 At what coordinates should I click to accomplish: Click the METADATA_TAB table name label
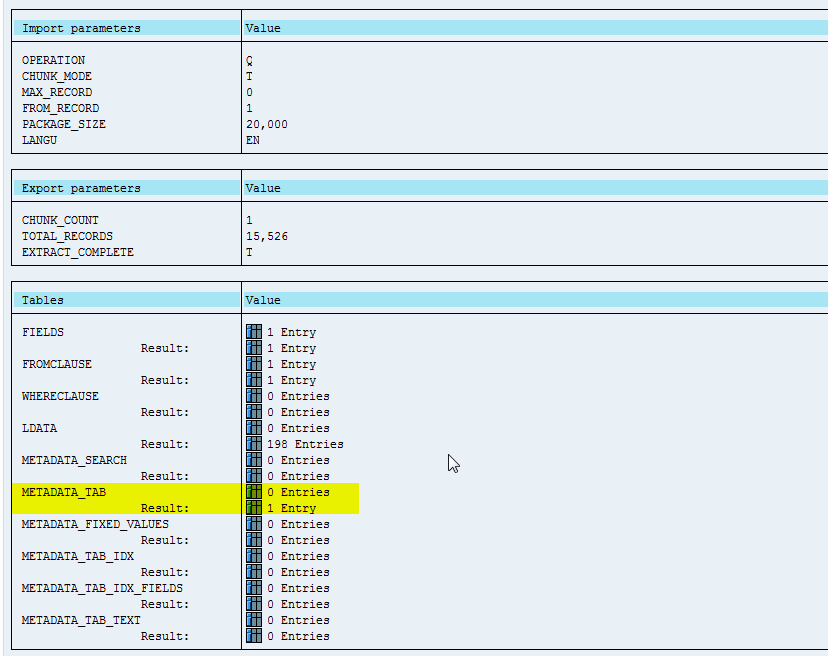64,492
